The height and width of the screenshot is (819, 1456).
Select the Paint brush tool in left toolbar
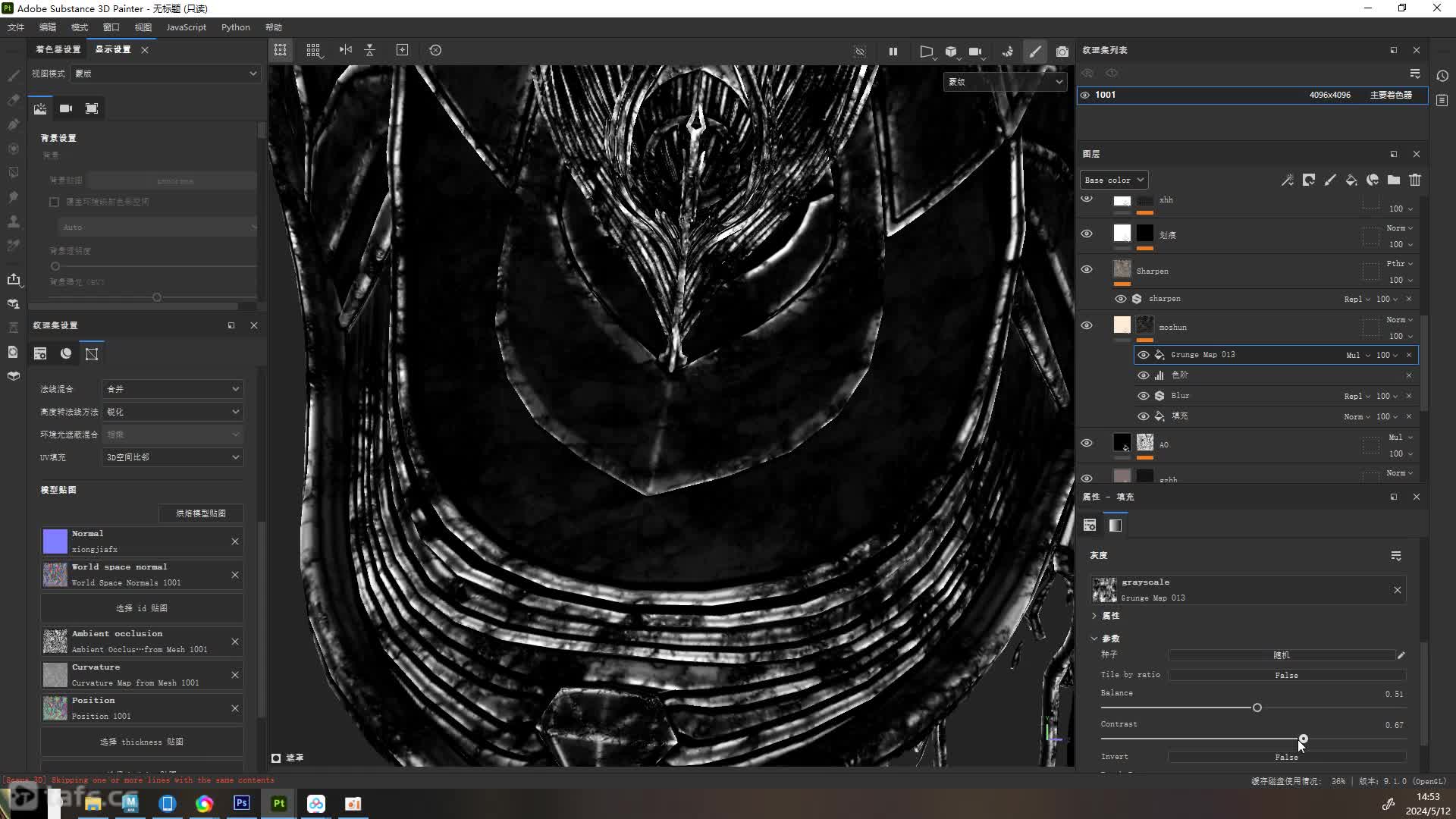14,76
